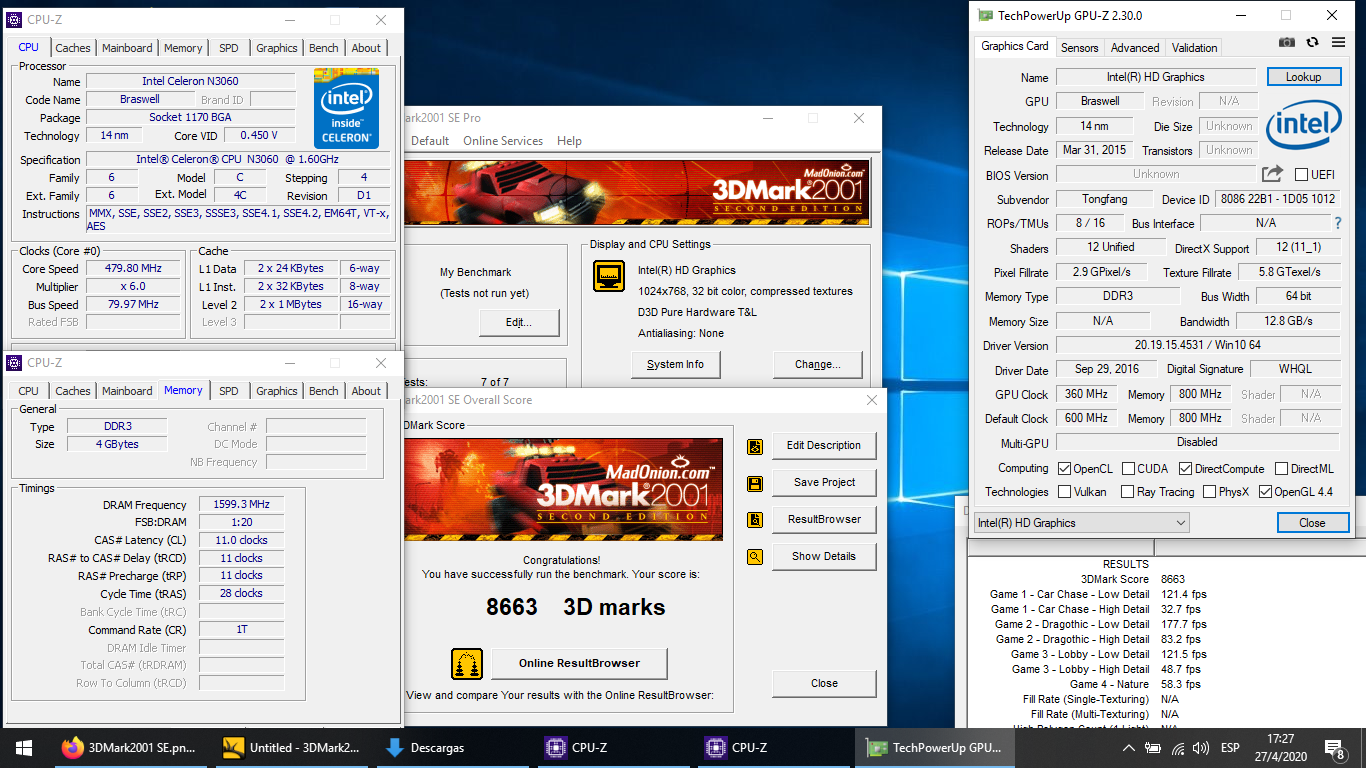Switch to Untitled - 3DMark2001 taskbar item

[290, 747]
